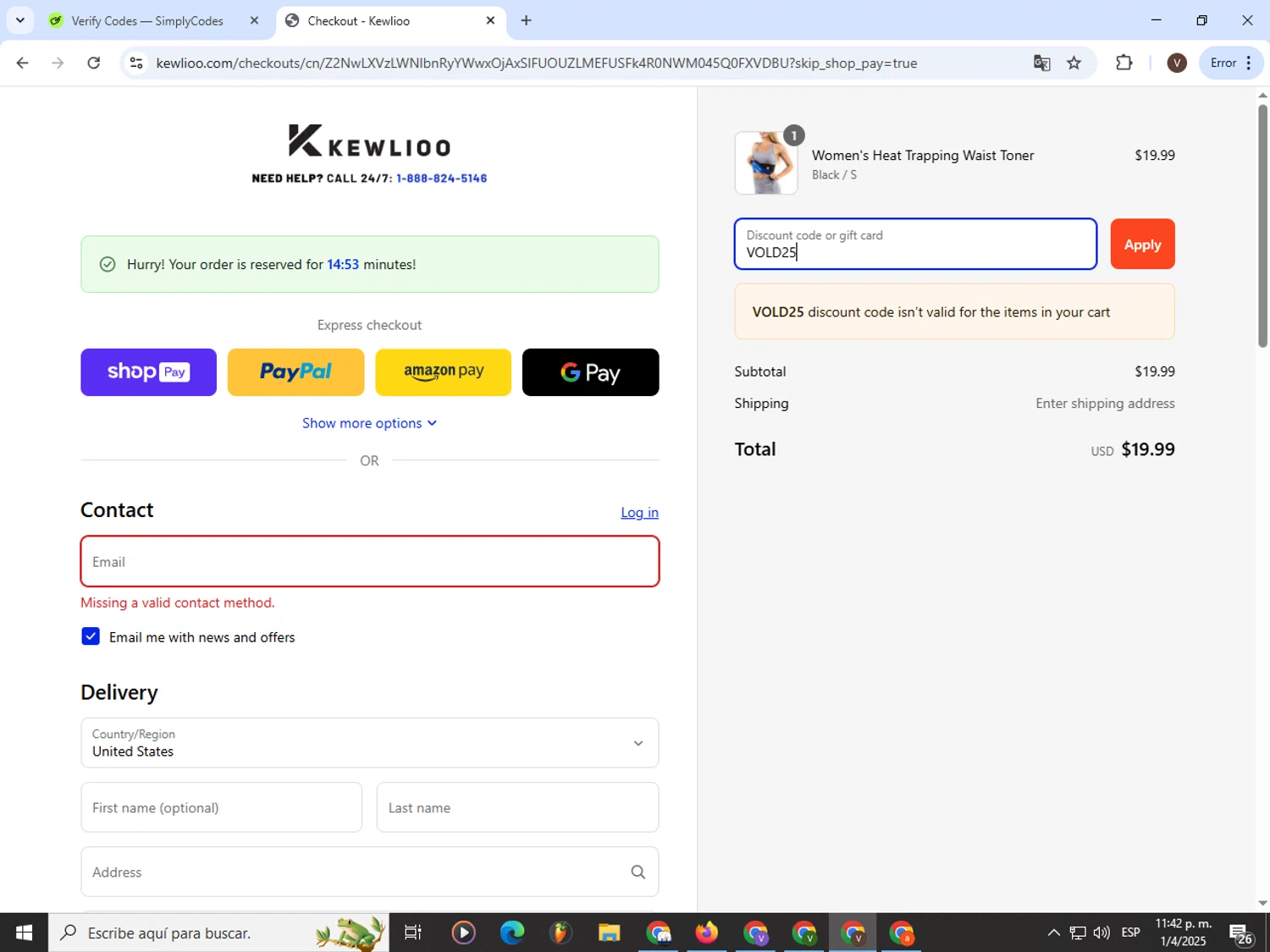
Task: Pay with Shop Pay button
Action: pyautogui.click(x=148, y=372)
